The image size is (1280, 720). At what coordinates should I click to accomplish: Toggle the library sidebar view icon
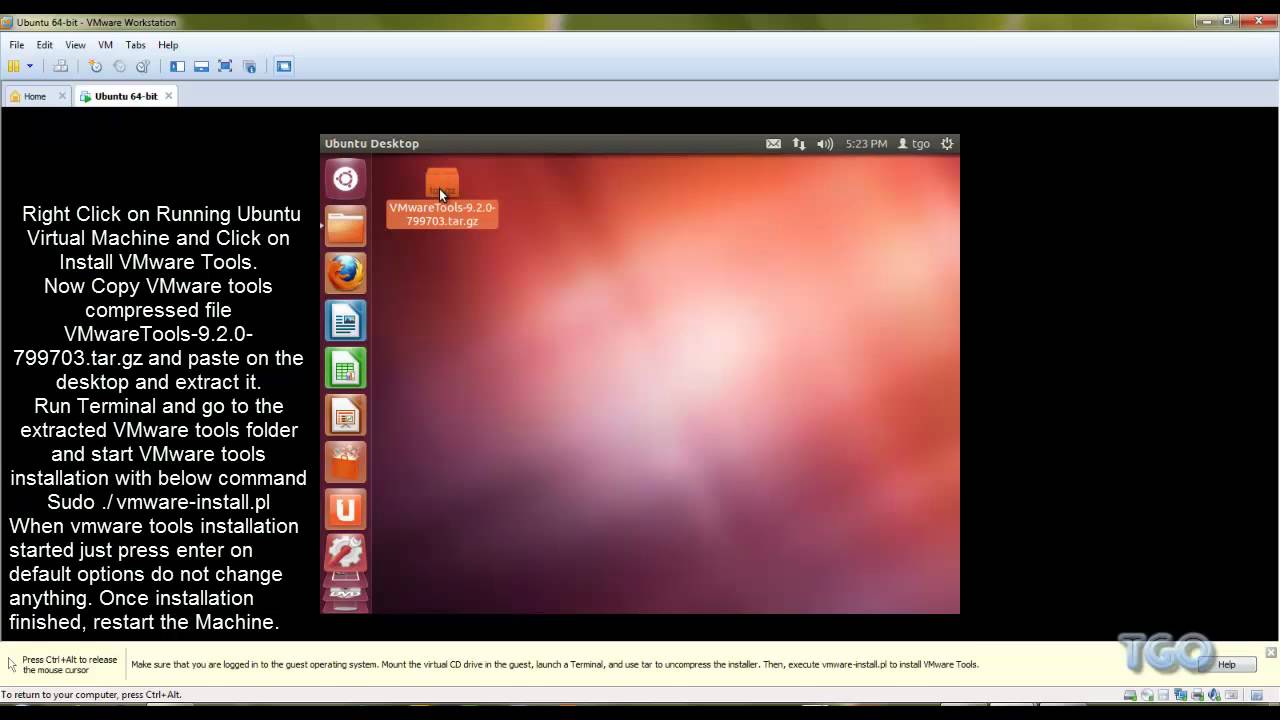pyautogui.click(x=177, y=66)
